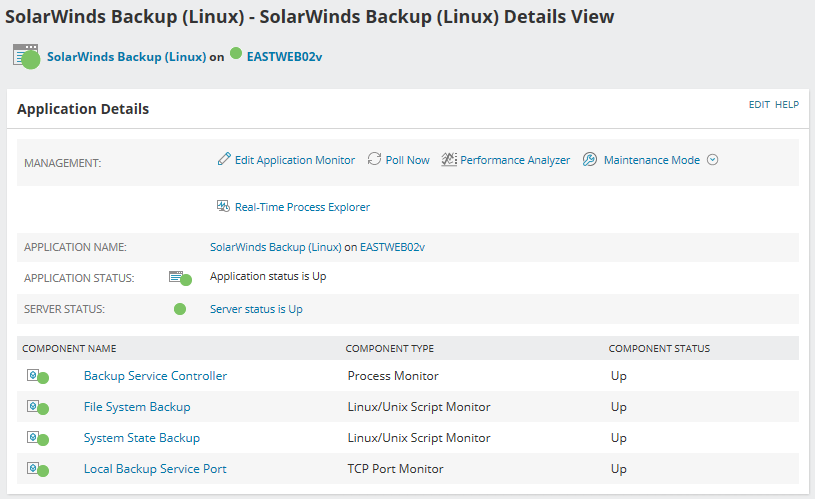Follow the EASTWEB02v node link in header
This screenshot has width=815, height=499.
pos(284,57)
